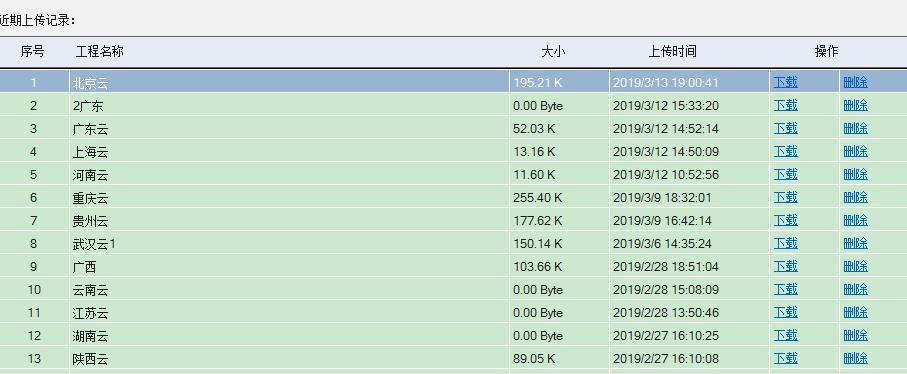This screenshot has width=907, height=374.
Task: Click upload time 2019/2/27 16:10:25
Action: click(666, 336)
